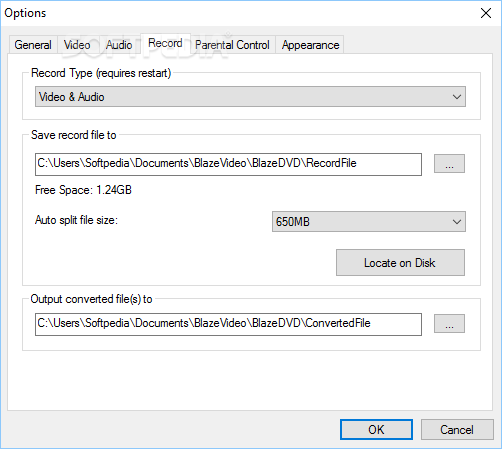Screen dimensions: 502x449
Task: Switch to the Appearance tab
Action: [310, 44]
